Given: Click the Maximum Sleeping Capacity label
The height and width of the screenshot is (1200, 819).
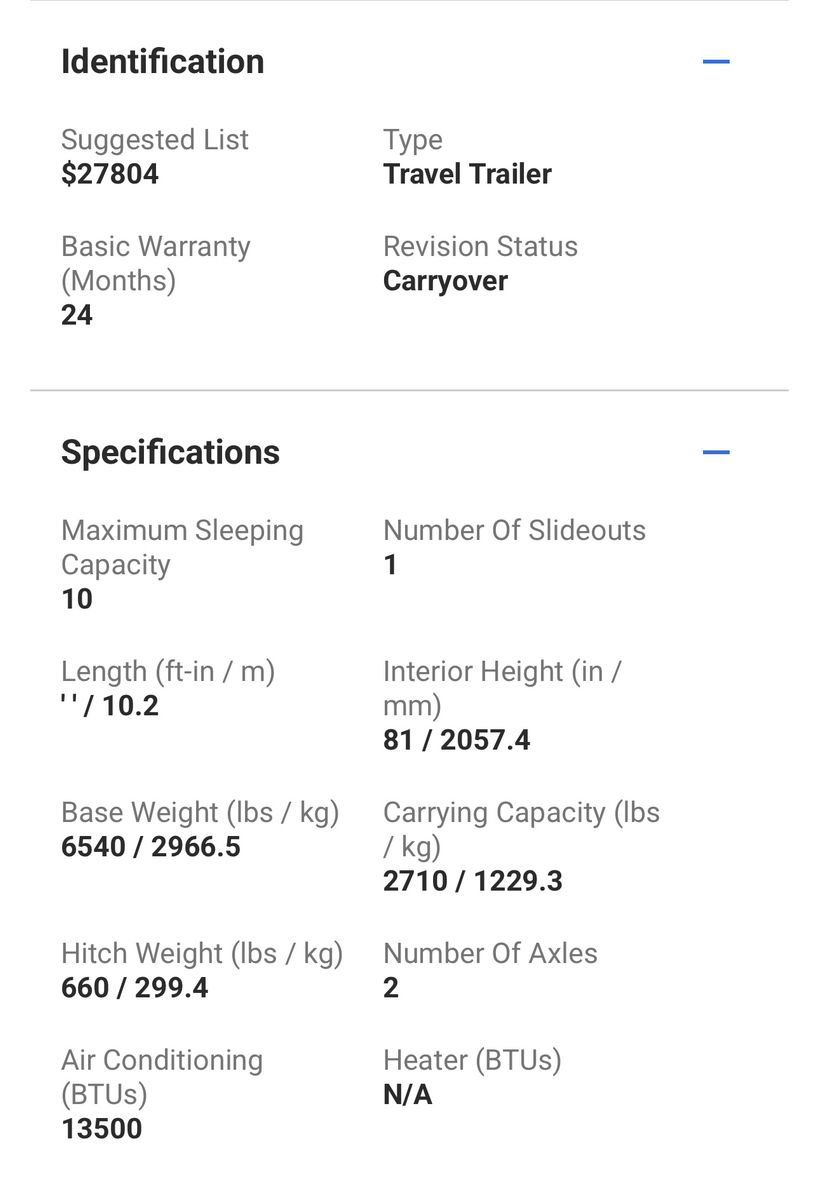Looking at the screenshot, I should (182, 547).
